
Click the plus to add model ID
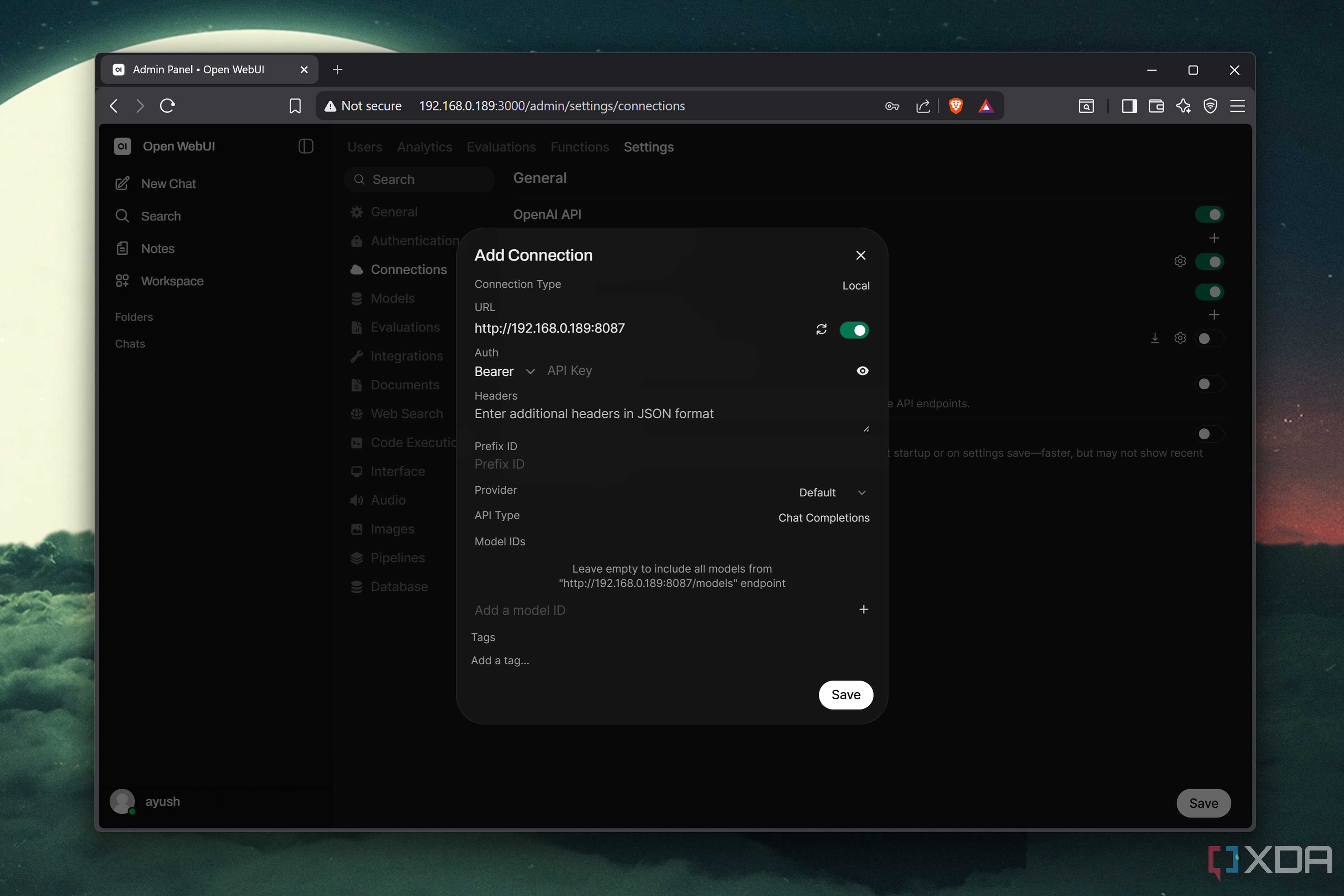click(x=863, y=609)
